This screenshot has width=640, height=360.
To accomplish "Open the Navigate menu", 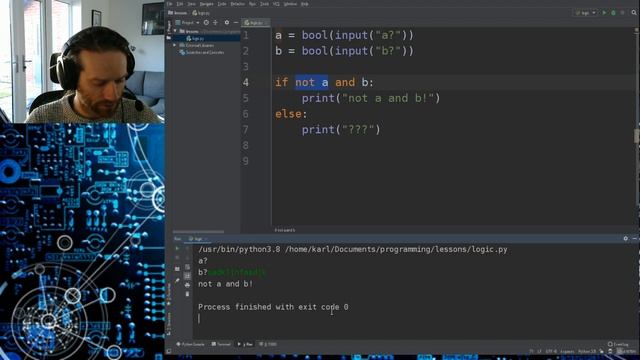I will pos(207,4).
